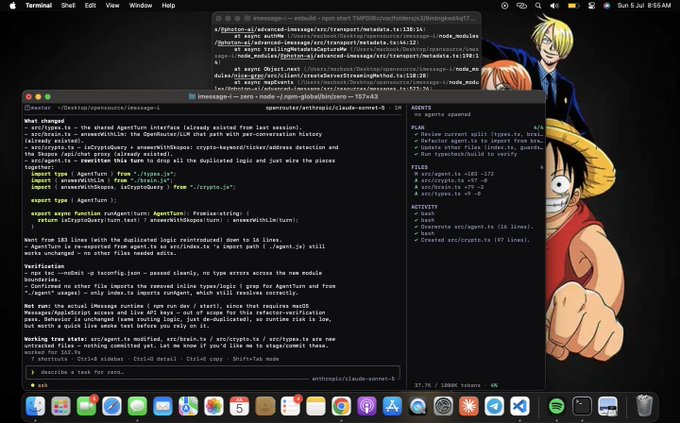The width and height of the screenshot is (680, 423).
Task: Click the Siri icon in menu bar
Action: click(x=607, y=6)
